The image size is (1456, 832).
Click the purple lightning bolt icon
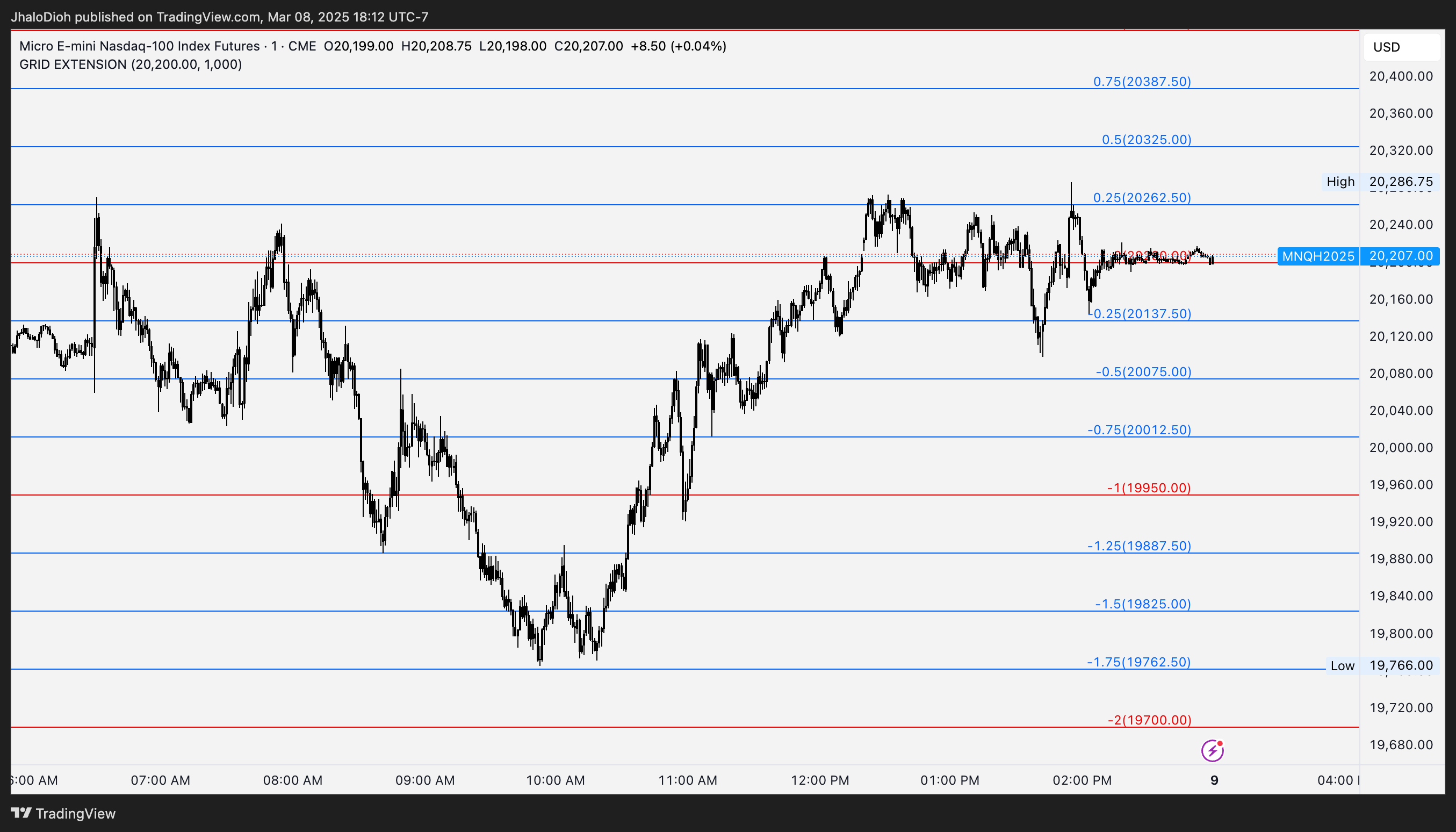(1212, 750)
